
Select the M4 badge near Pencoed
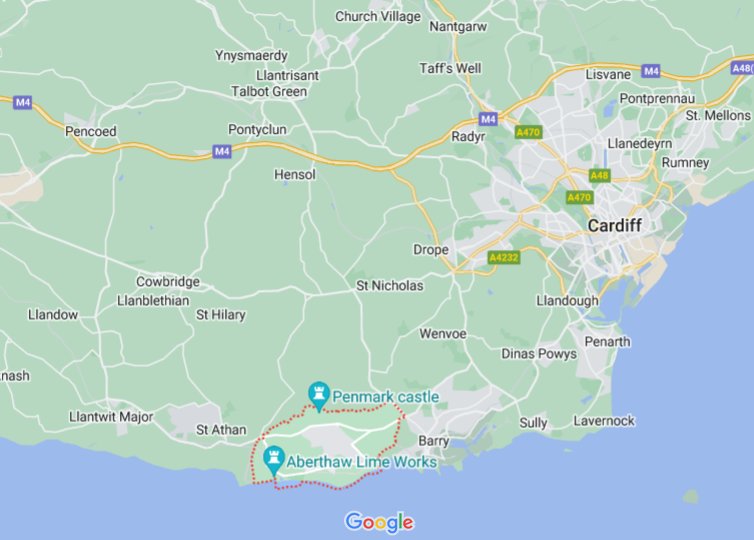(x=23, y=102)
